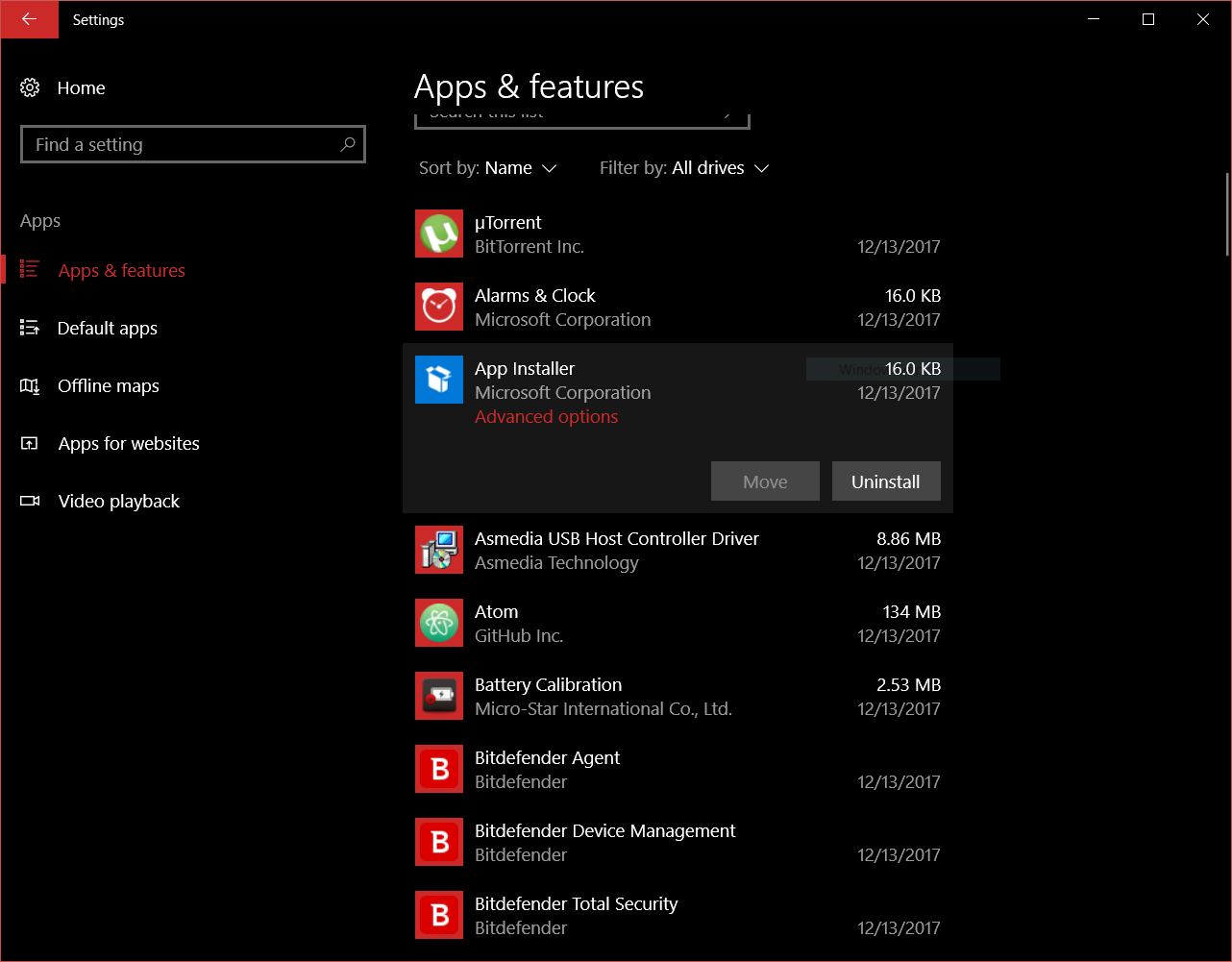Click the Atom app icon
Image resolution: width=1232 pixels, height=962 pixels.
[x=439, y=623]
